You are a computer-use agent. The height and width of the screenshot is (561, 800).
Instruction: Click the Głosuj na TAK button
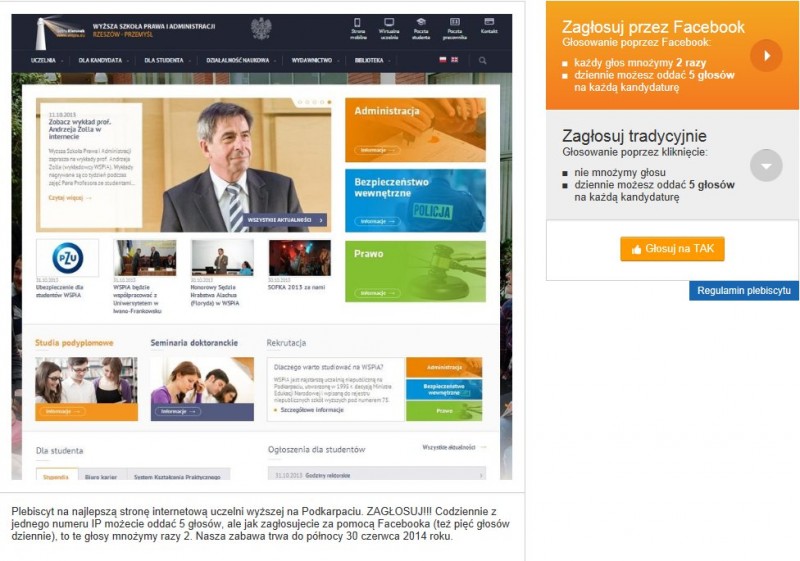click(672, 249)
